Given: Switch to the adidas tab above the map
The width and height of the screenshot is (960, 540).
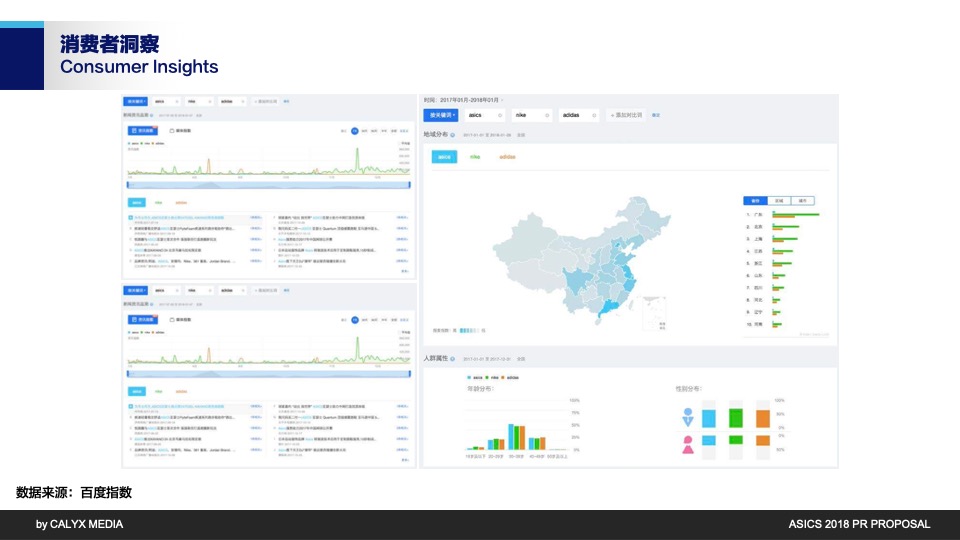Looking at the screenshot, I should pos(506,157).
